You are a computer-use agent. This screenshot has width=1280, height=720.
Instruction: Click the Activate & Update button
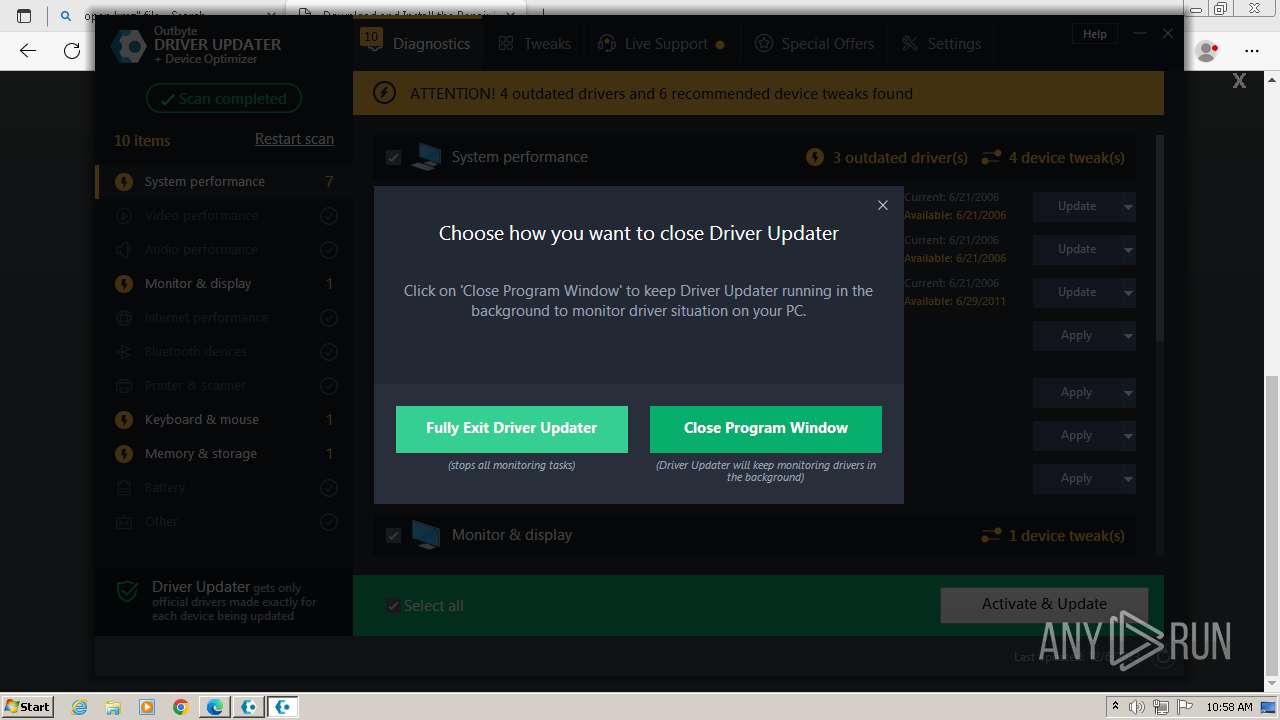click(1044, 604)
